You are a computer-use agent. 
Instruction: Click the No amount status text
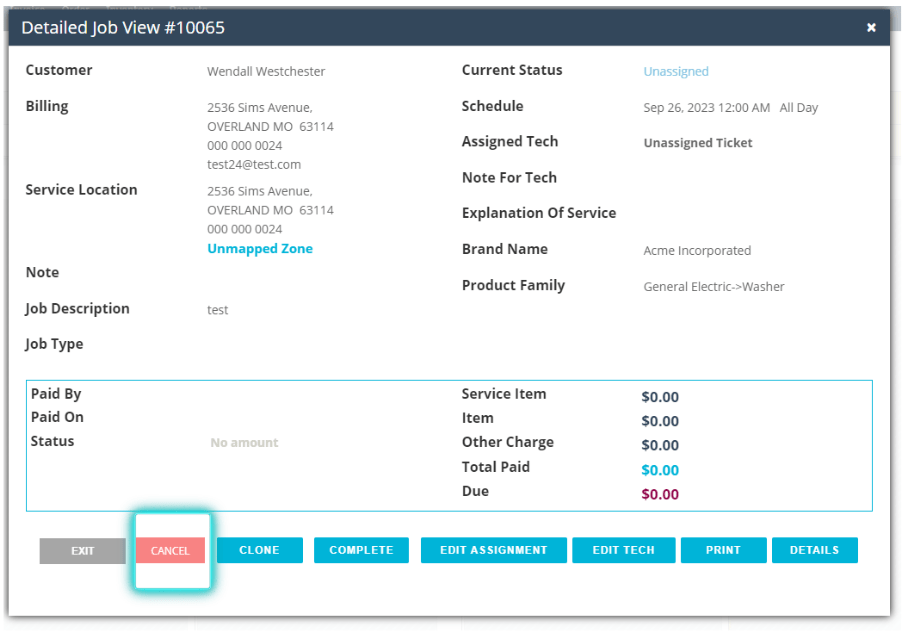click(x=244, y=443)
